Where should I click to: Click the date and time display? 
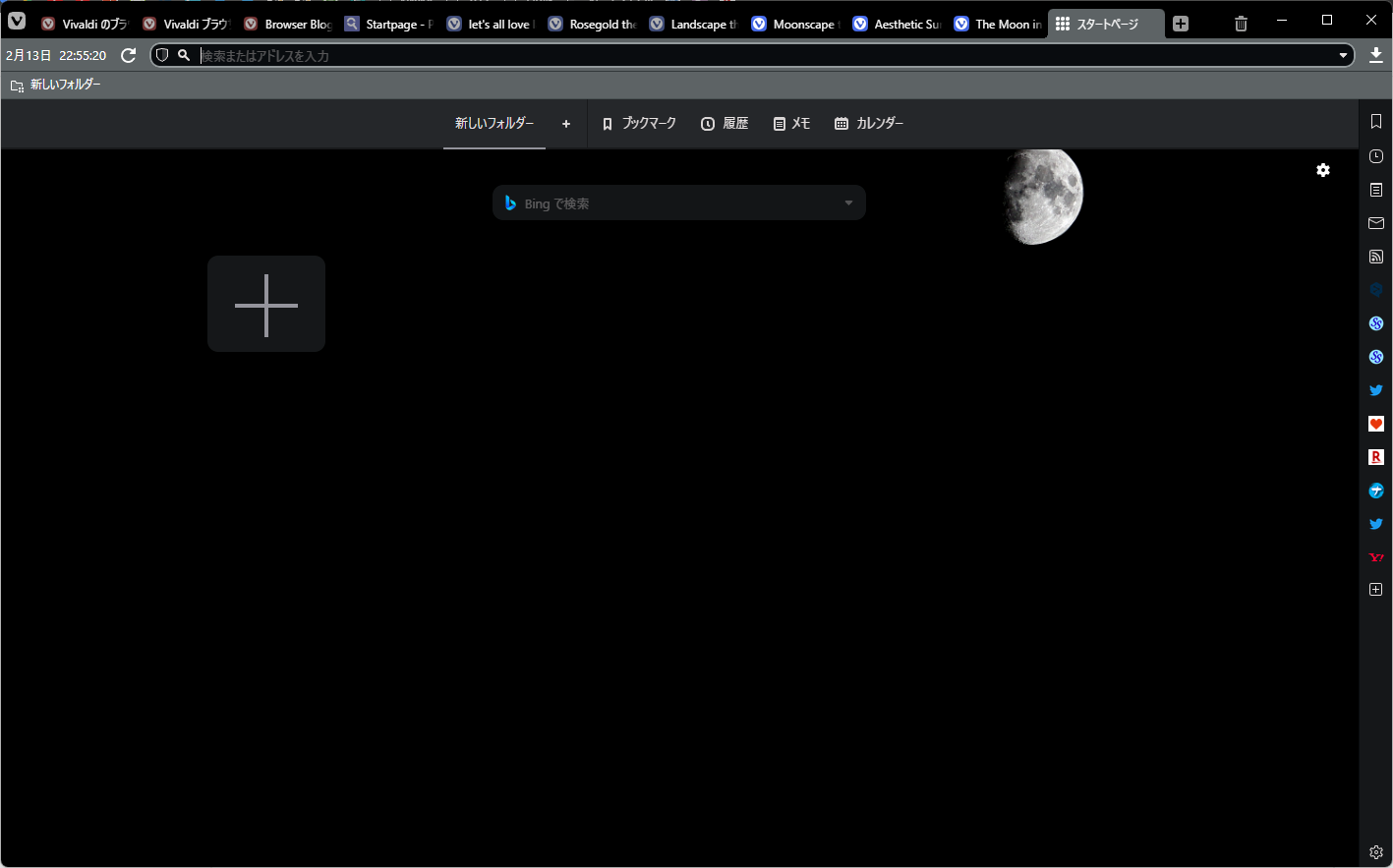coord(56,56)
